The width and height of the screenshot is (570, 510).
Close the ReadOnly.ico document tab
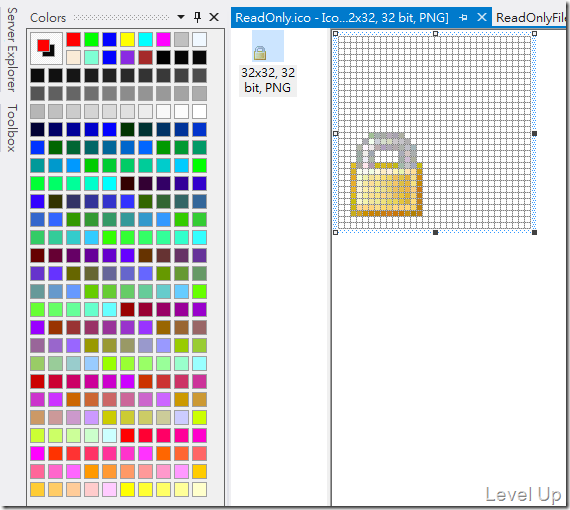click(x=482, y=17)
